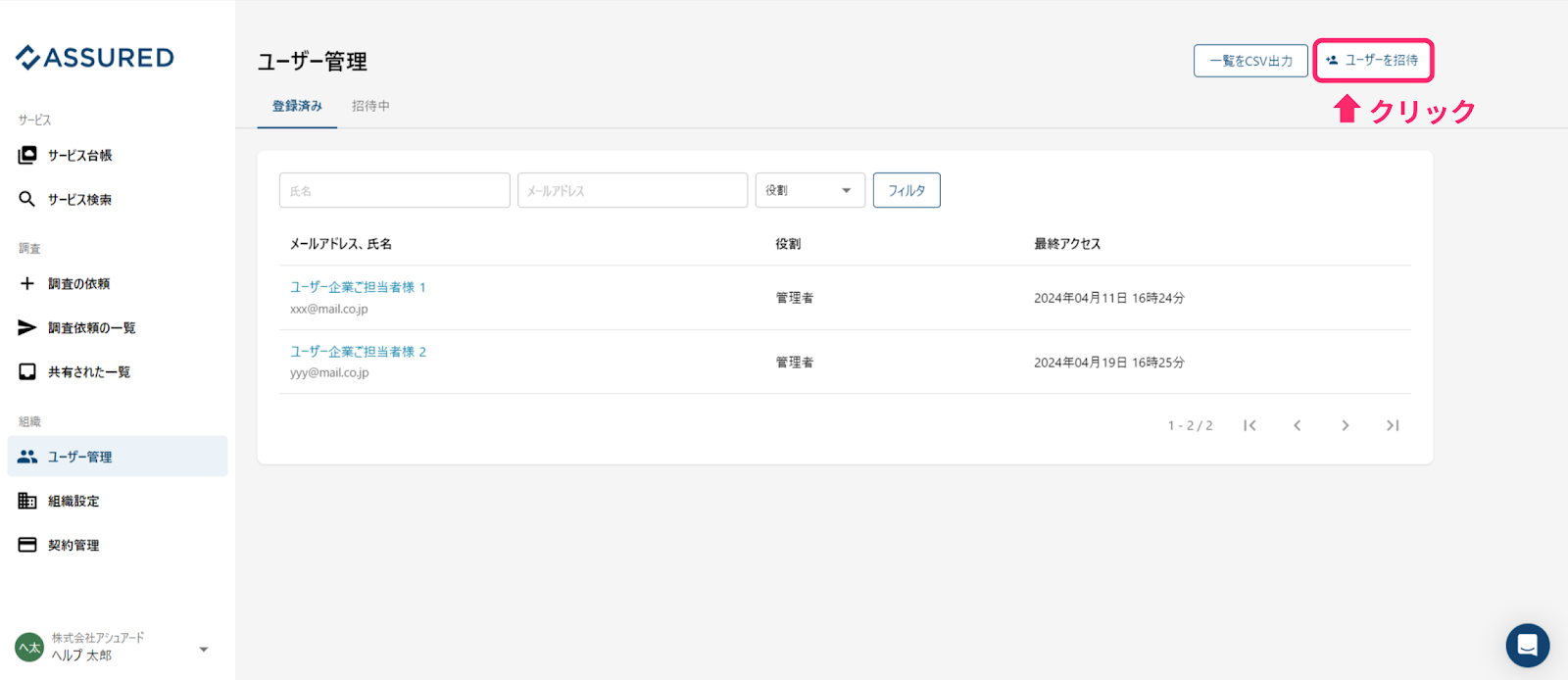The height and width of the screenshot is (680, 1568).
Task: Click the ユーザーを招待 button label
Action: (x=1382, y=60)
